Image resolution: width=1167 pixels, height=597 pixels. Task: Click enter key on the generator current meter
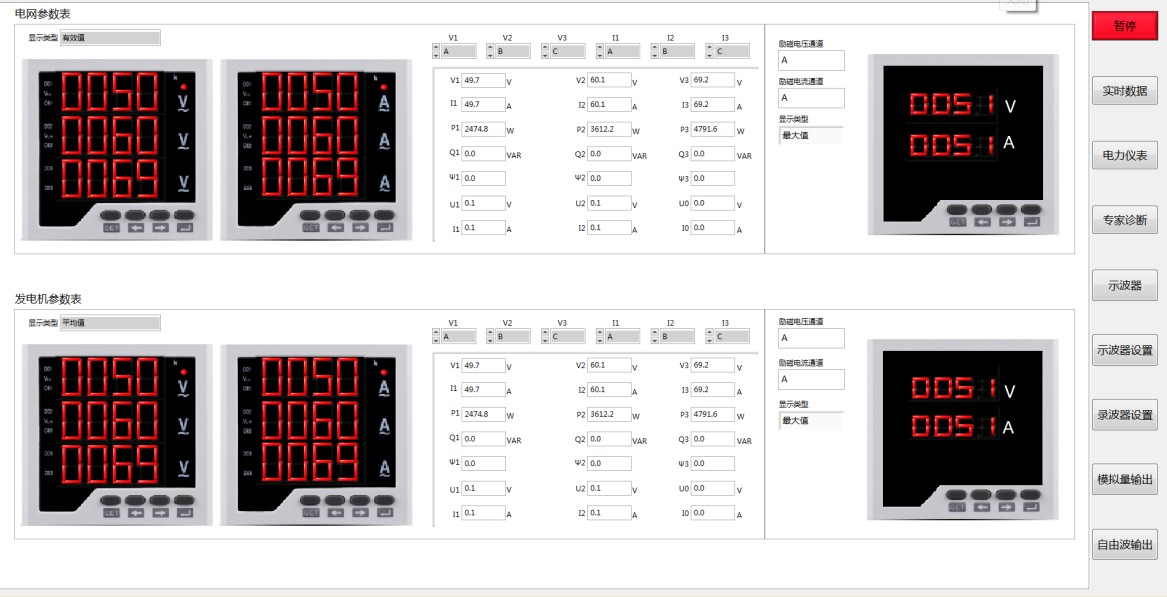point(384,513)
